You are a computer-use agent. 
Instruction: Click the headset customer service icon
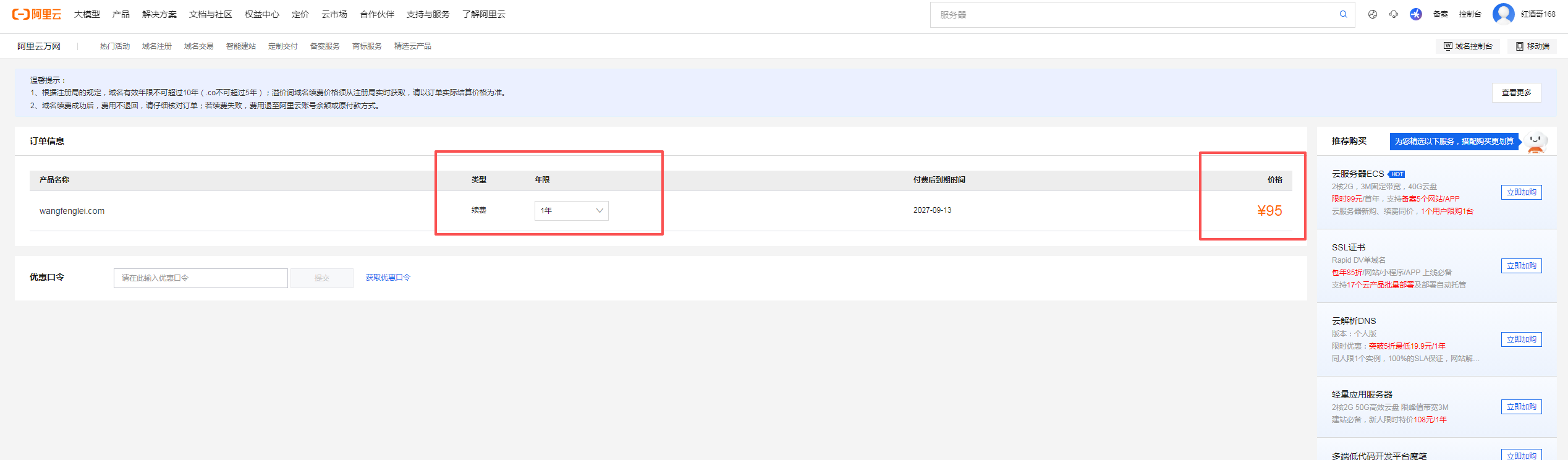(1393, 14)
